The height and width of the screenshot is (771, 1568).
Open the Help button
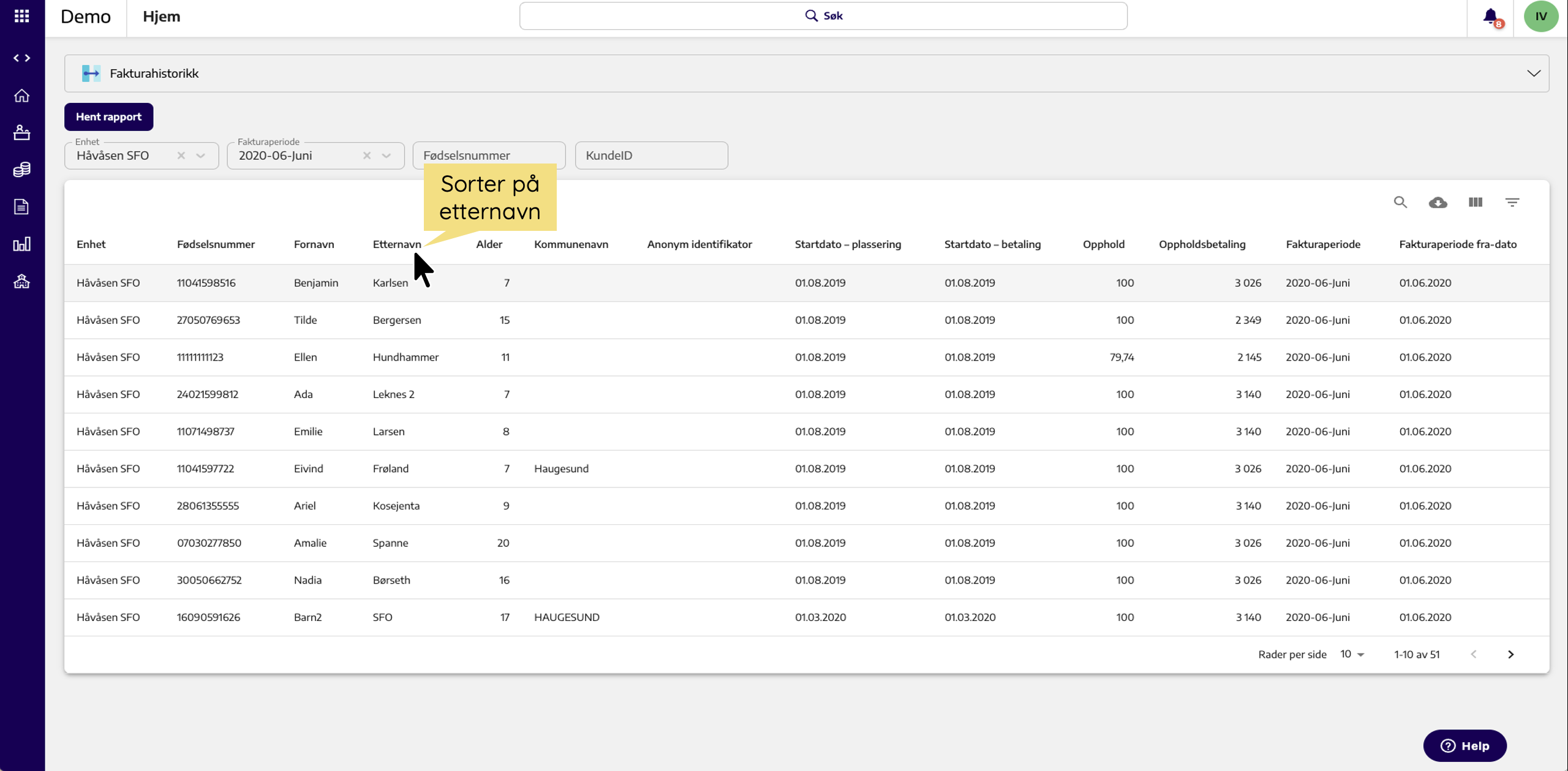(1464, 746)
